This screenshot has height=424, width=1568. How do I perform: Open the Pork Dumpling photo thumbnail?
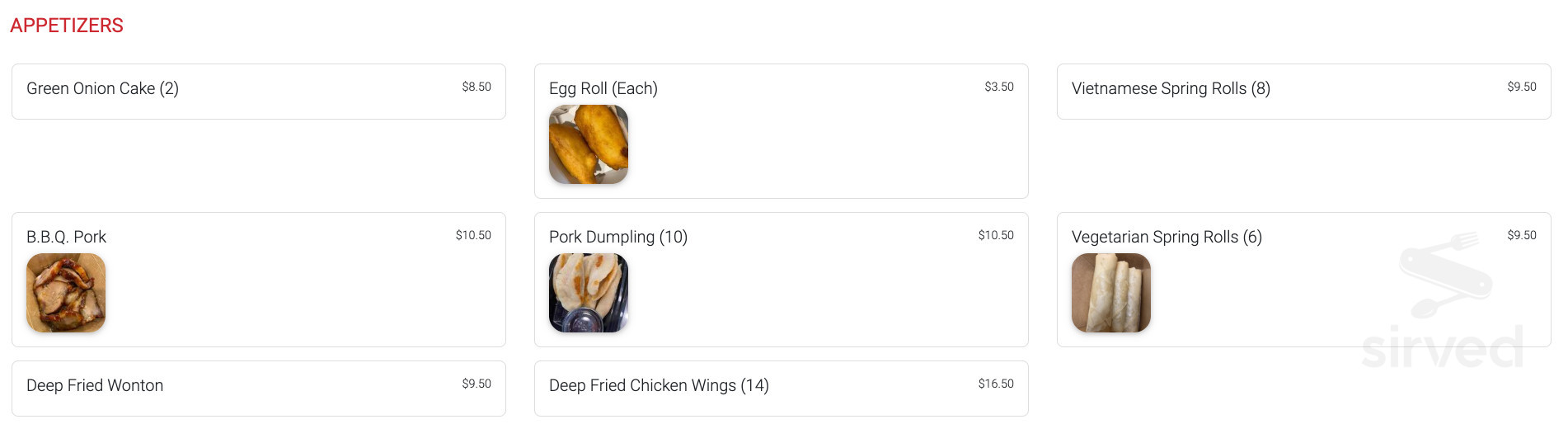click(589, 293)
